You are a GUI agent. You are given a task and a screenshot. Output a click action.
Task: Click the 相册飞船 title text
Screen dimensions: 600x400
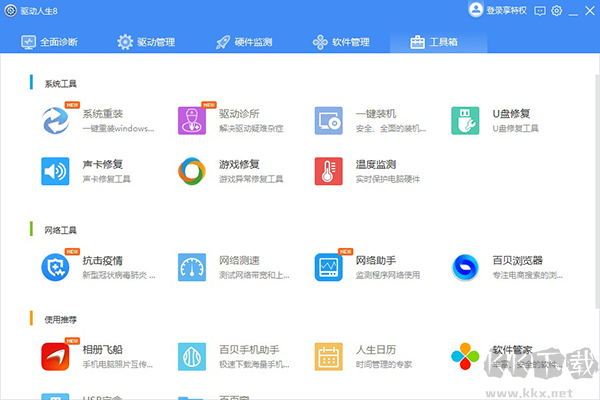pos(103,350)
